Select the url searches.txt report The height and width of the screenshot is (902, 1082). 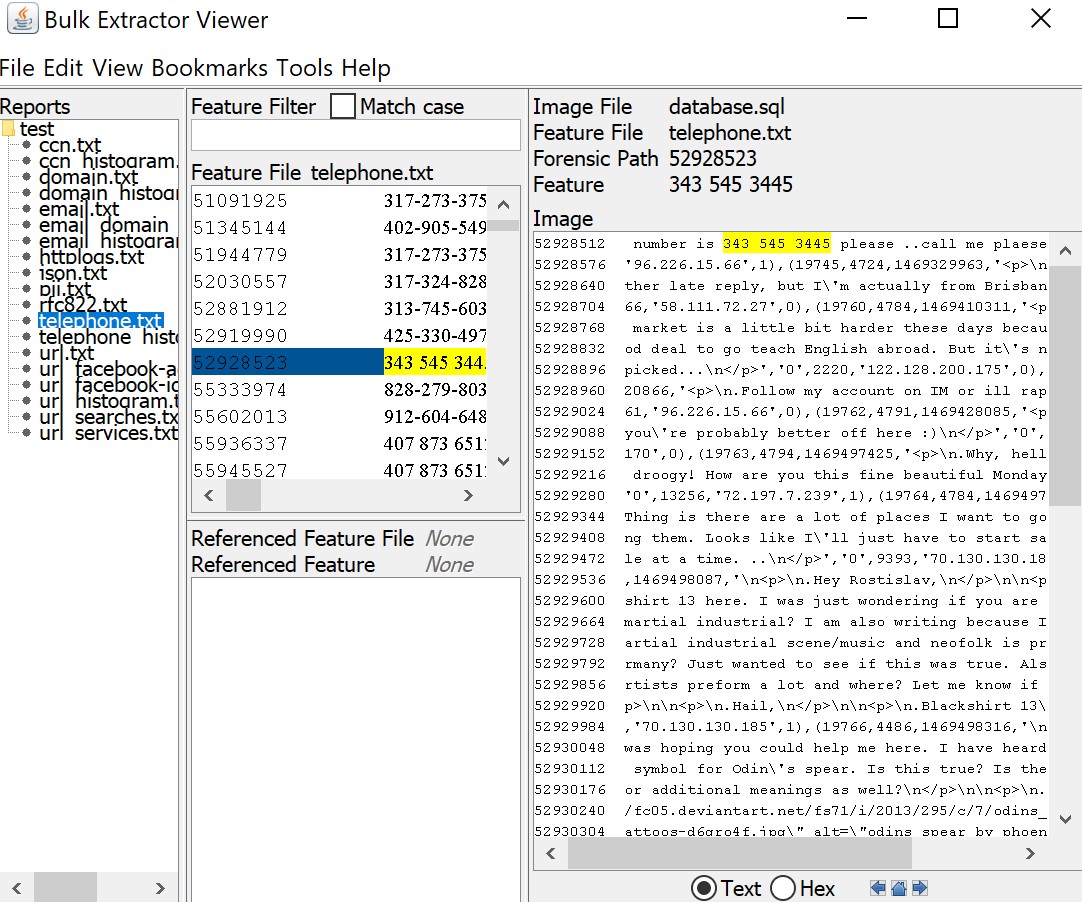coord(100,417)
